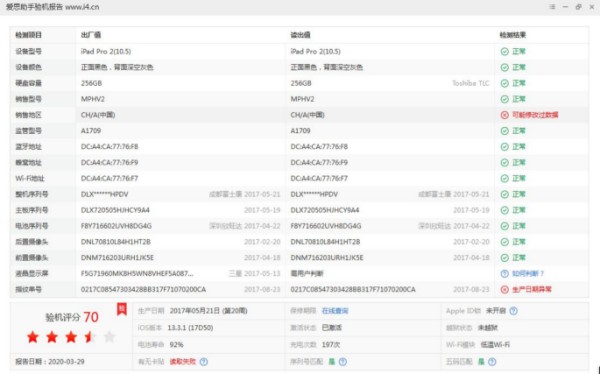Click the red X icon in the 指纹串号 row

(504, 289)
